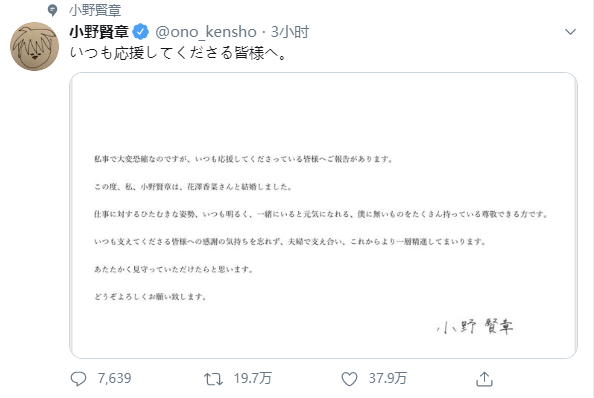Open the attached announcement letter image
594x398 pixels.
(323, 215)
